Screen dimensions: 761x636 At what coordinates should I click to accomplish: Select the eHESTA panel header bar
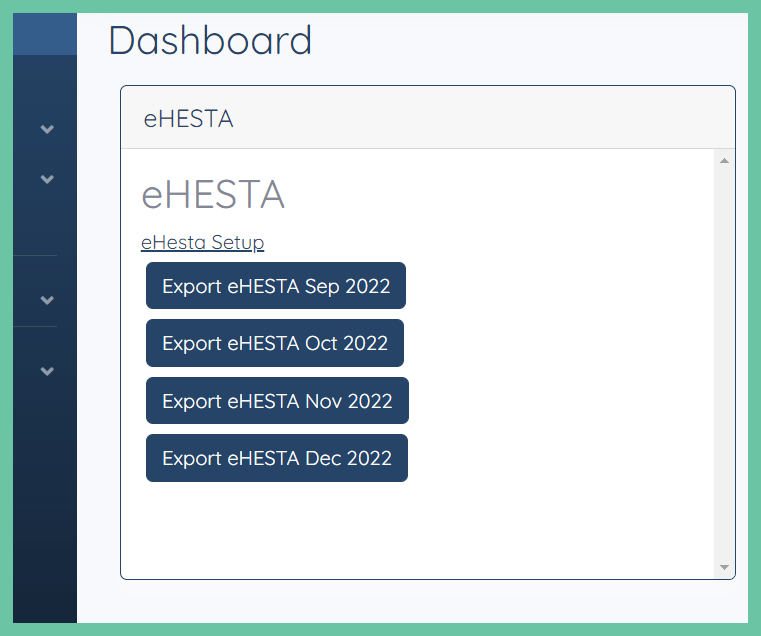click(x=428, y=118)
